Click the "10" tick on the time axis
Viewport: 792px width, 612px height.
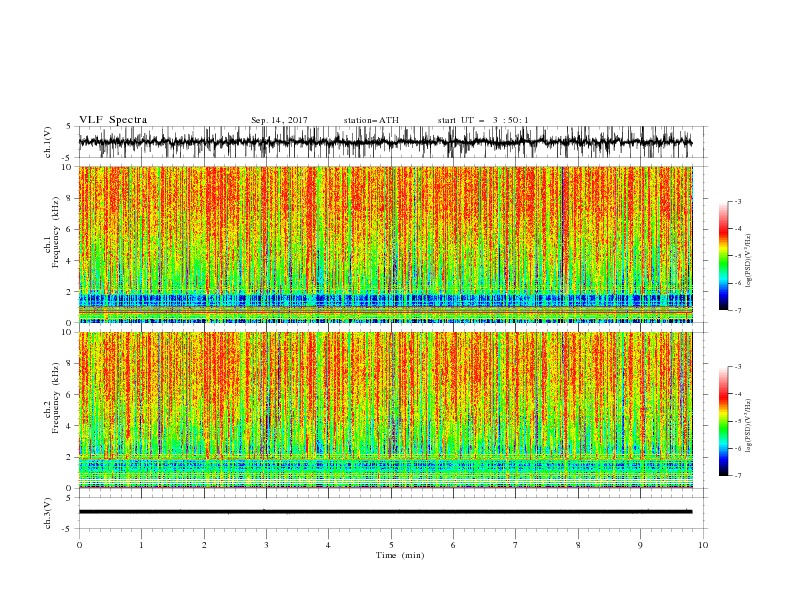703,545
